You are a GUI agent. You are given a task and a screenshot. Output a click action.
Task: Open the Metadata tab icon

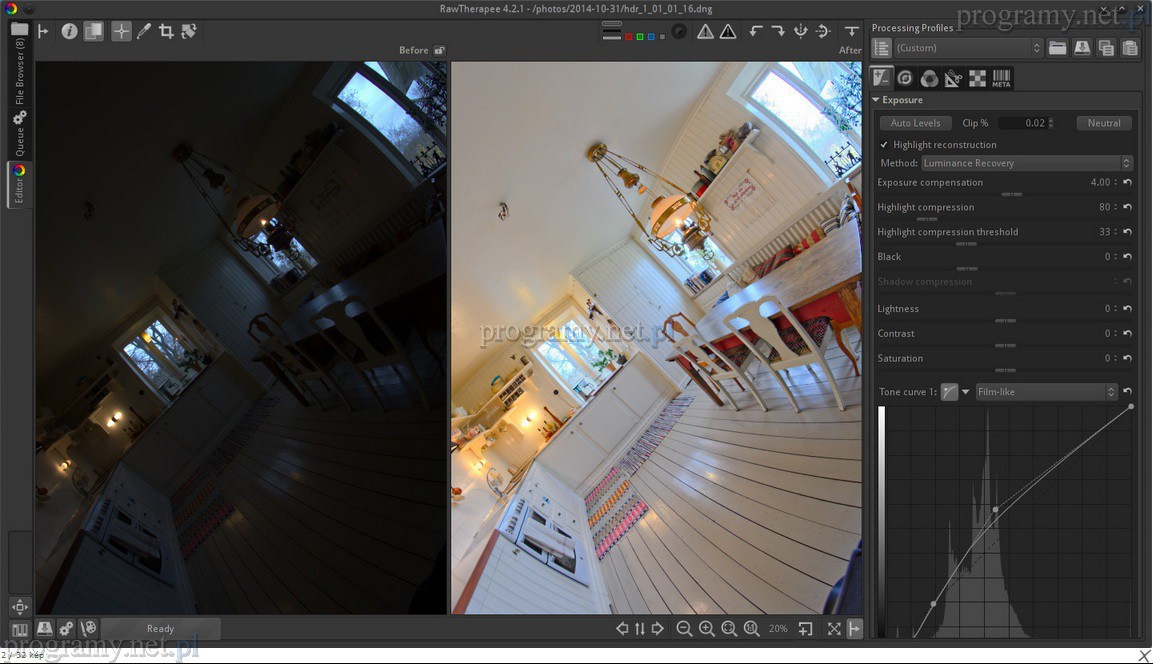point(1001,78)
